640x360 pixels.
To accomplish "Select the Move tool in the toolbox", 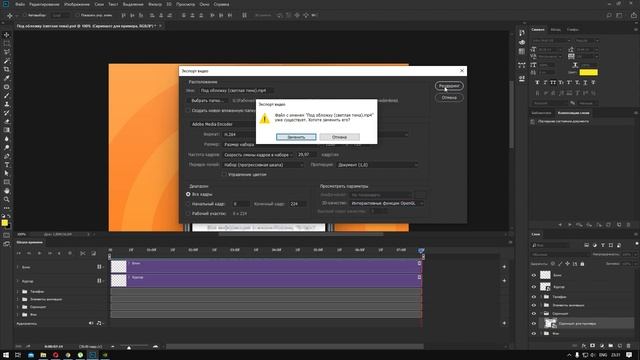I will coord(7,35).
